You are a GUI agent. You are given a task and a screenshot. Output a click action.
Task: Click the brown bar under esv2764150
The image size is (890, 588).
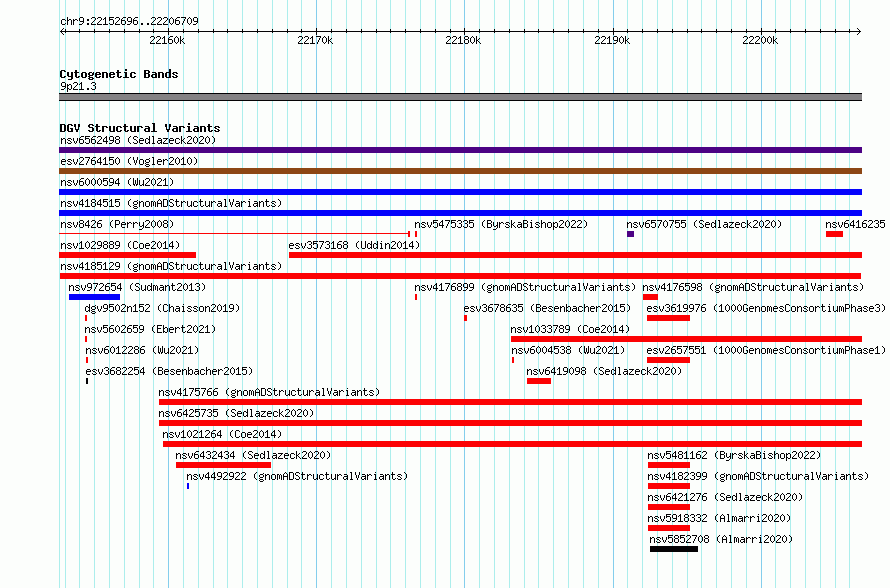pos(460,171)
